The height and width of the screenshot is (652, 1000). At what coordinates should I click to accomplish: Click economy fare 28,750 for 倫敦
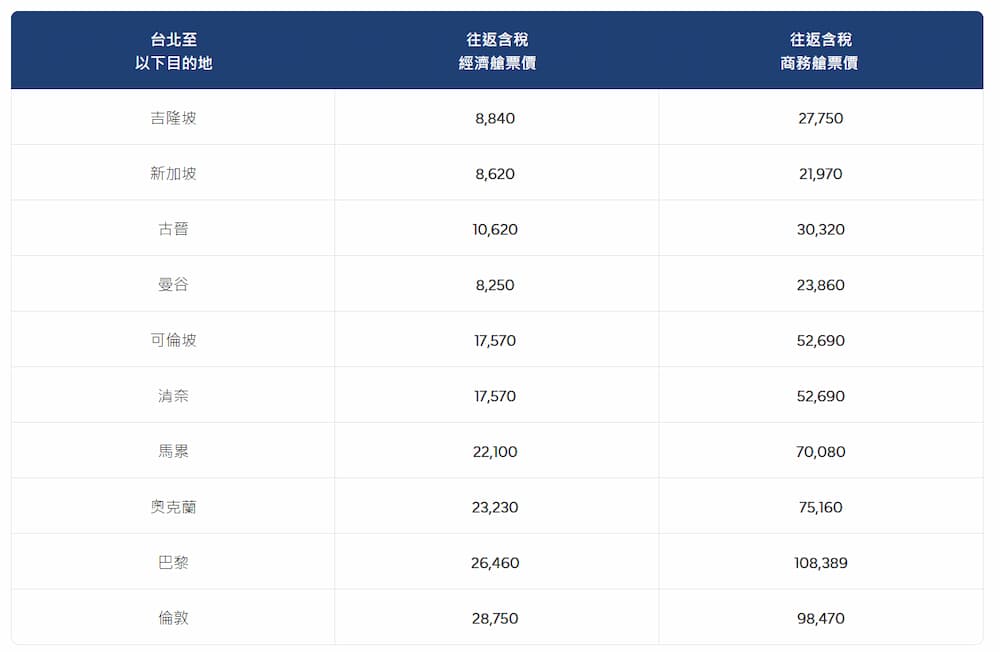click(x=495, y=618)
